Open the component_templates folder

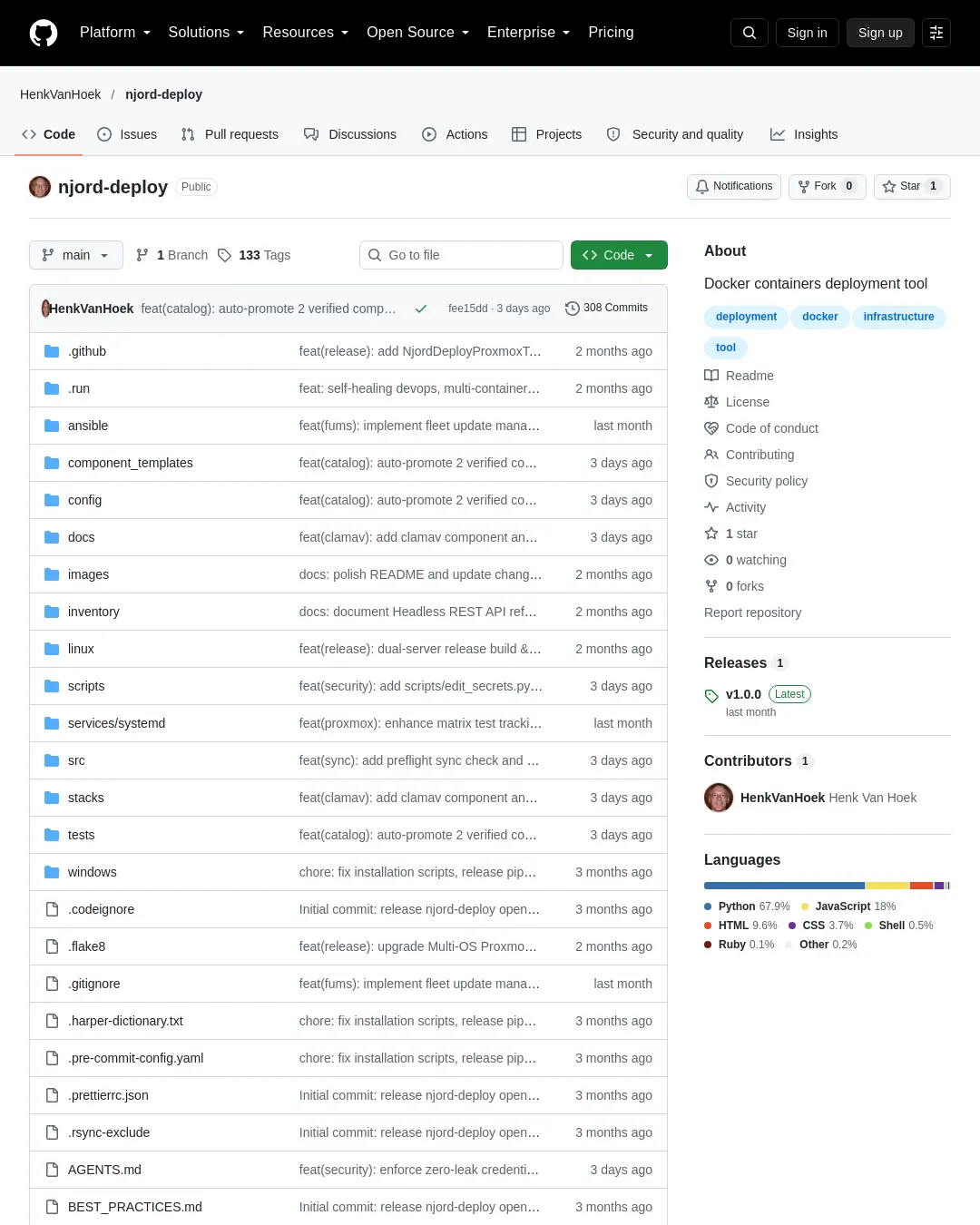[x=130, y=463]
